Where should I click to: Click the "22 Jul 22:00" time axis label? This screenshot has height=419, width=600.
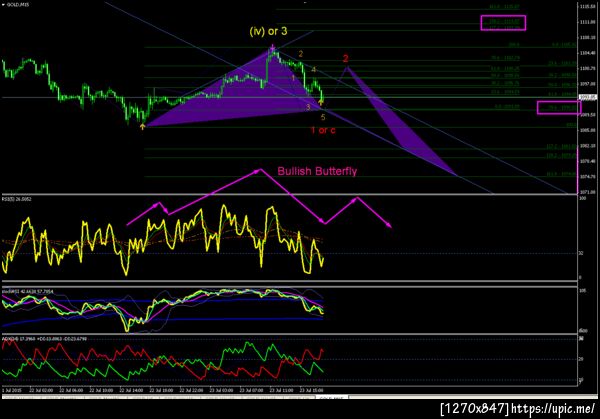191,390
